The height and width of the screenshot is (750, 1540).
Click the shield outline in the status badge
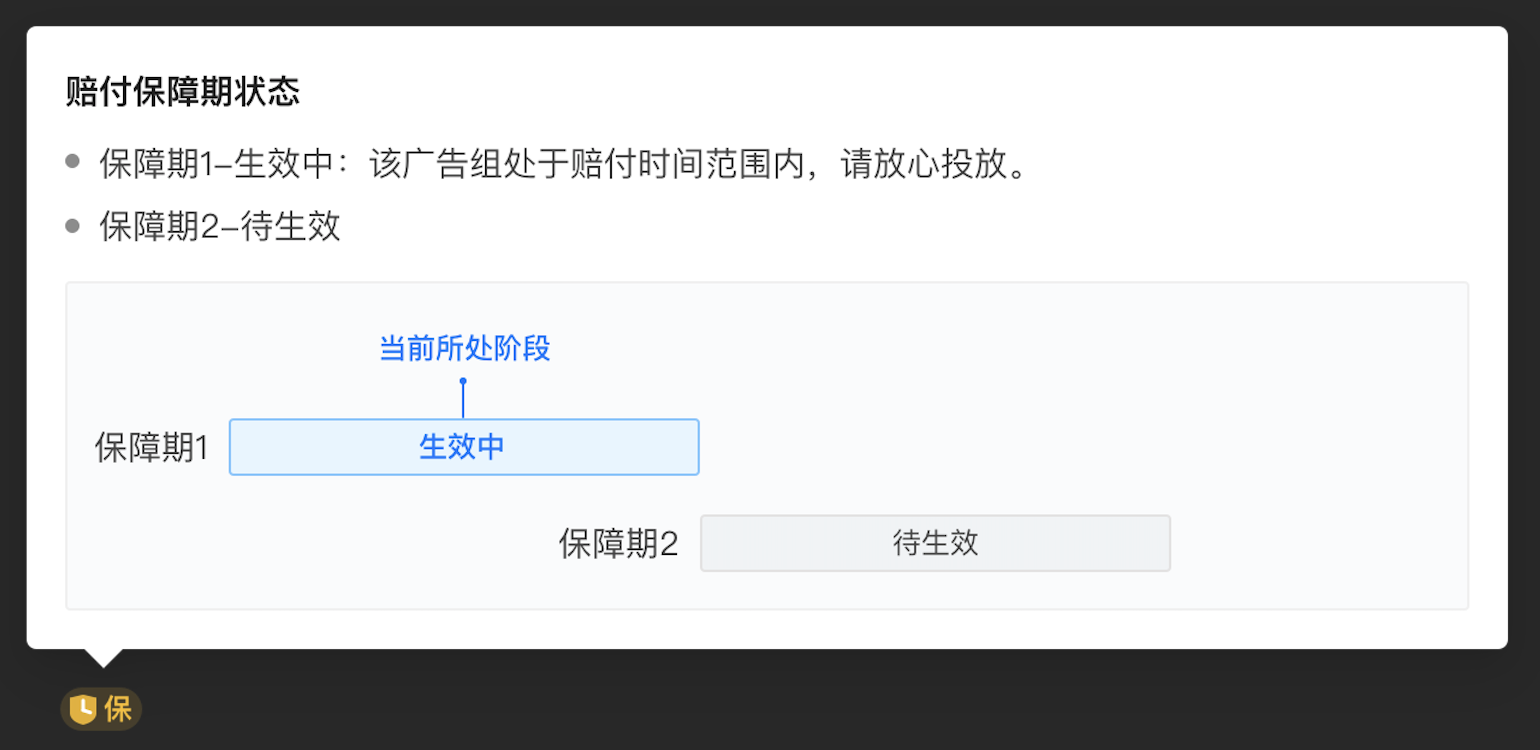[82, 708]
